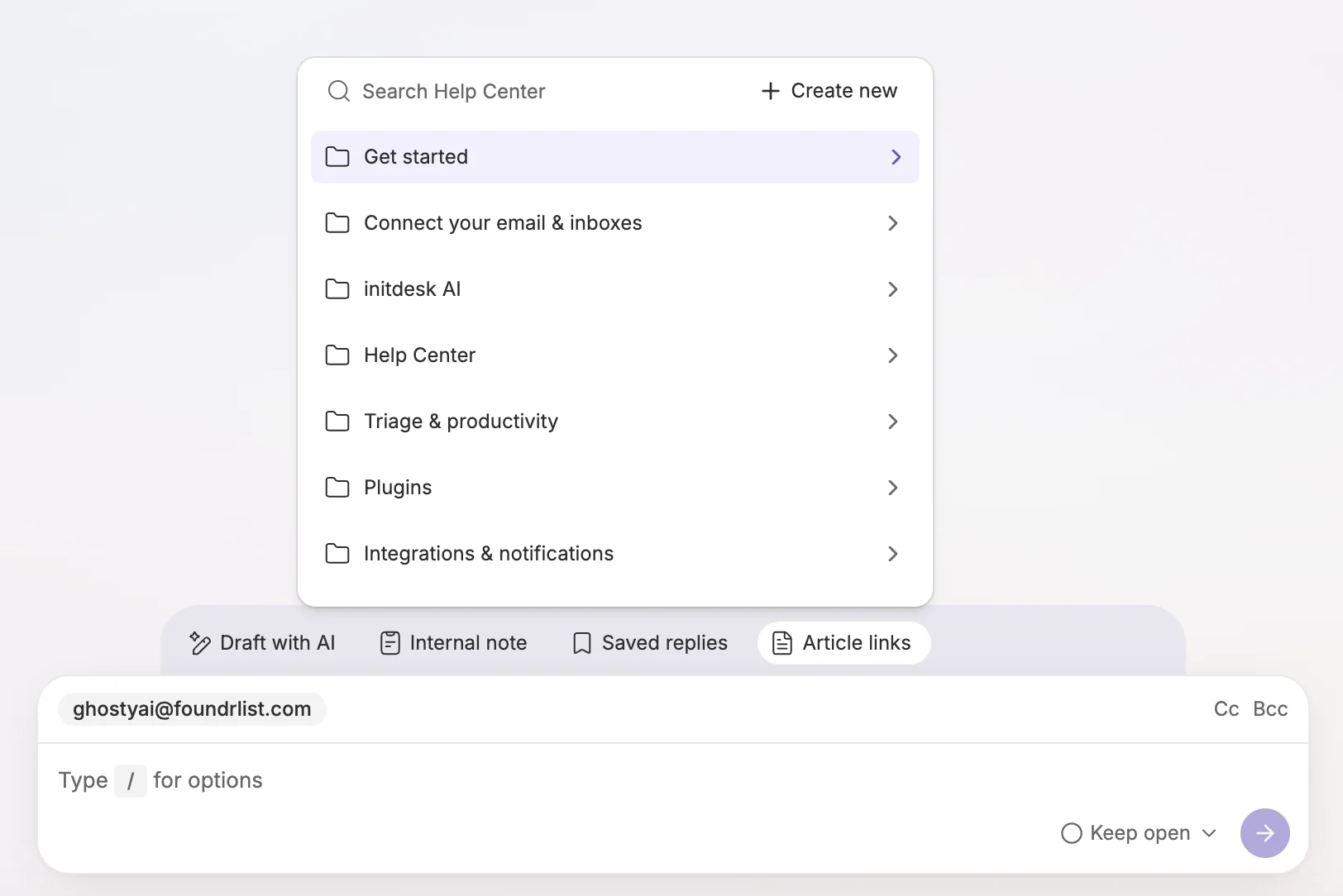This screenshot has width=1343, height=896.
Task: Add Bcc recipients
Action: click(x=1270, y=709)
